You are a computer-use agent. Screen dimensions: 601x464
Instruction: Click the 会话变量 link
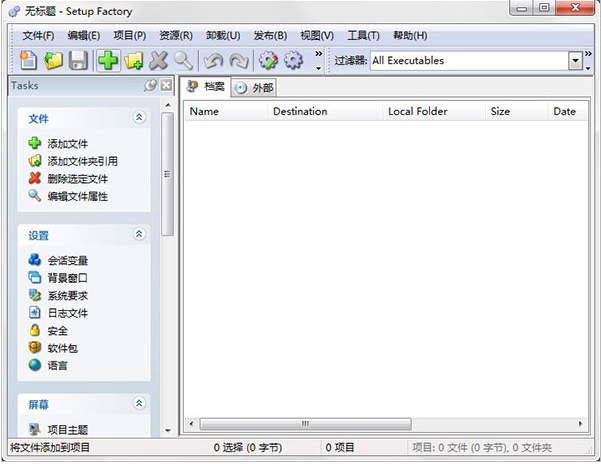67,261
